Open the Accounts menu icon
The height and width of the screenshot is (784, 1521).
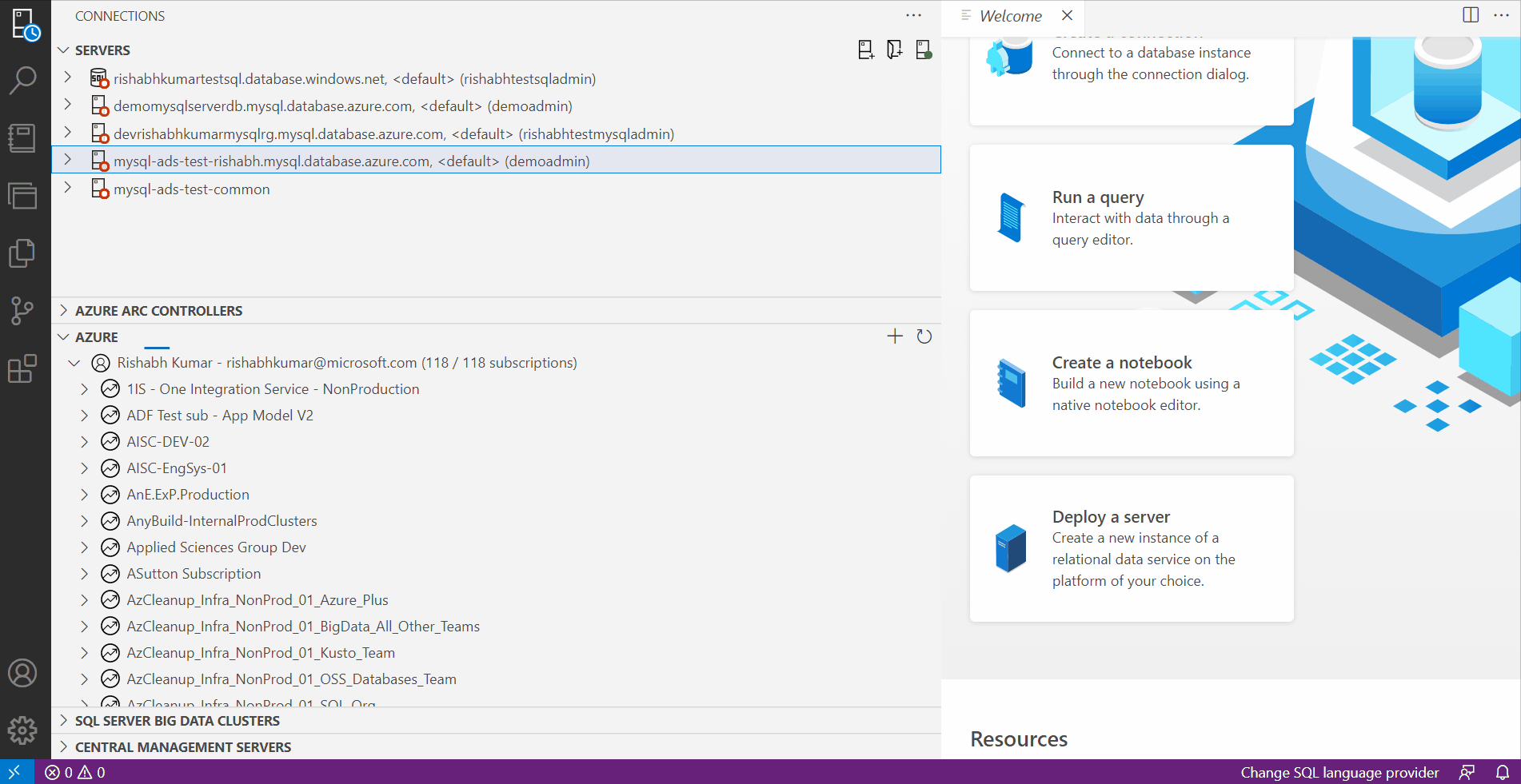click(x=22, y=673)
